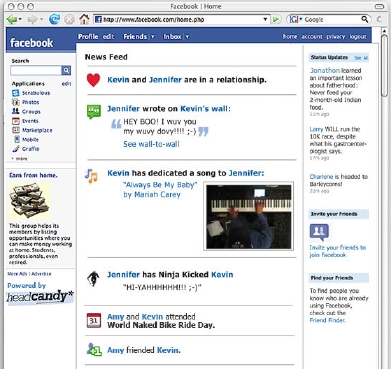This screenshot has height=369, width=391.
Task: Click the browser stop loading icon
Action: click(x=69, y=20)
